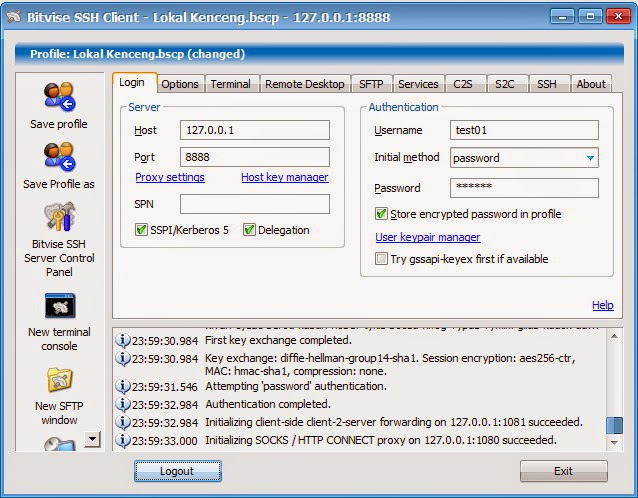This screenshot has width=638, height=498.
Task: Enable Try gssapi-keyex first if available
Action: 381,258
